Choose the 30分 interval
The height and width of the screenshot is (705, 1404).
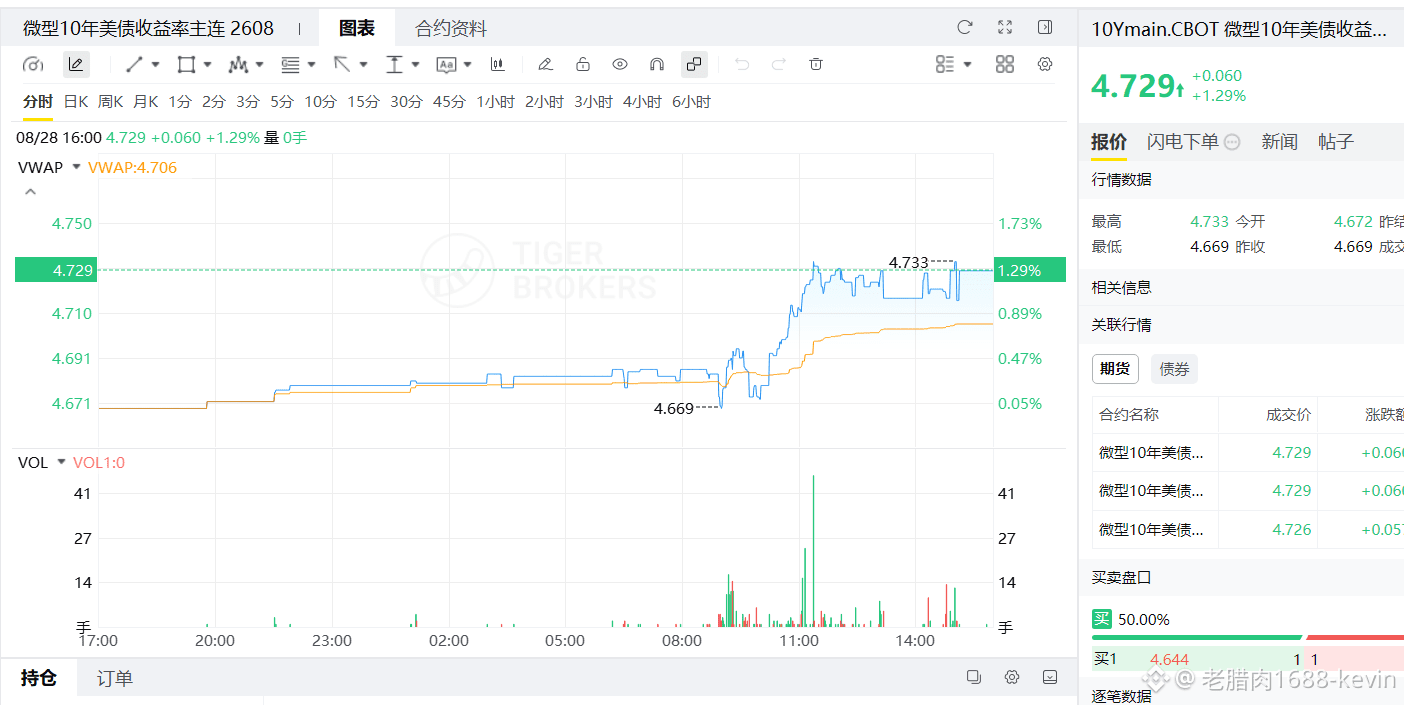click(x=406, y=102)
